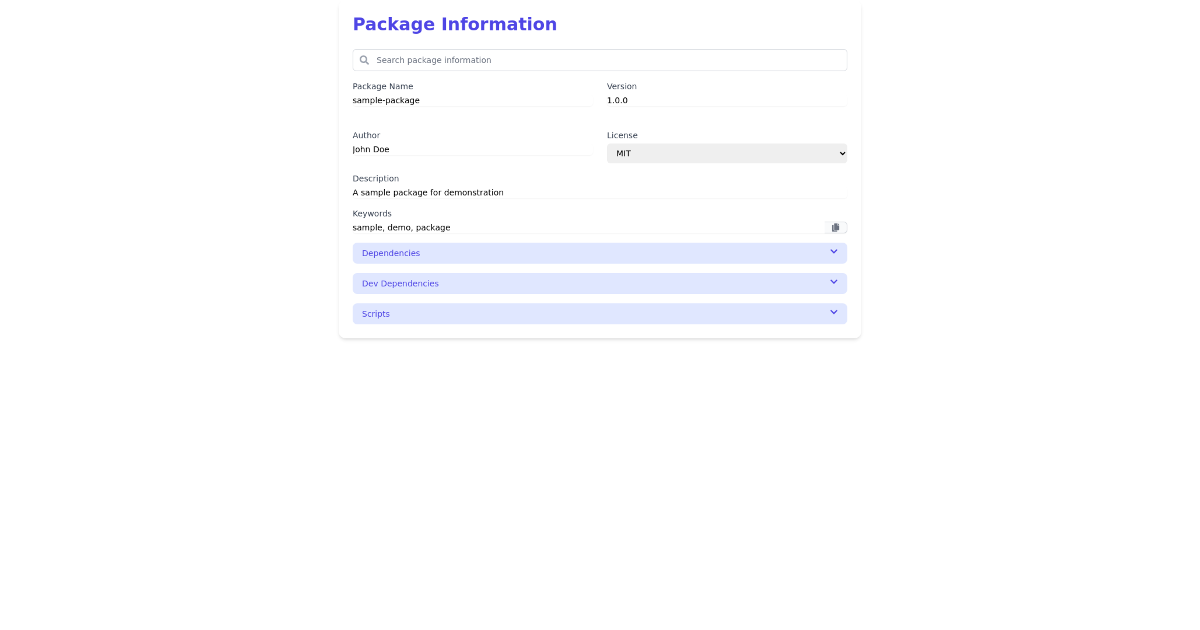The width and height of the screenshot is (1200, 630).
Task: Click the Dependencies header label
Action: [391, 253]
